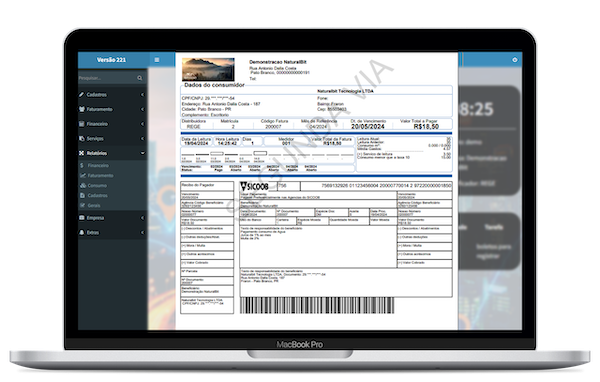Open the Extras menu with bell icon
This screenshot has width=600, height=382.
click(112, 232)
